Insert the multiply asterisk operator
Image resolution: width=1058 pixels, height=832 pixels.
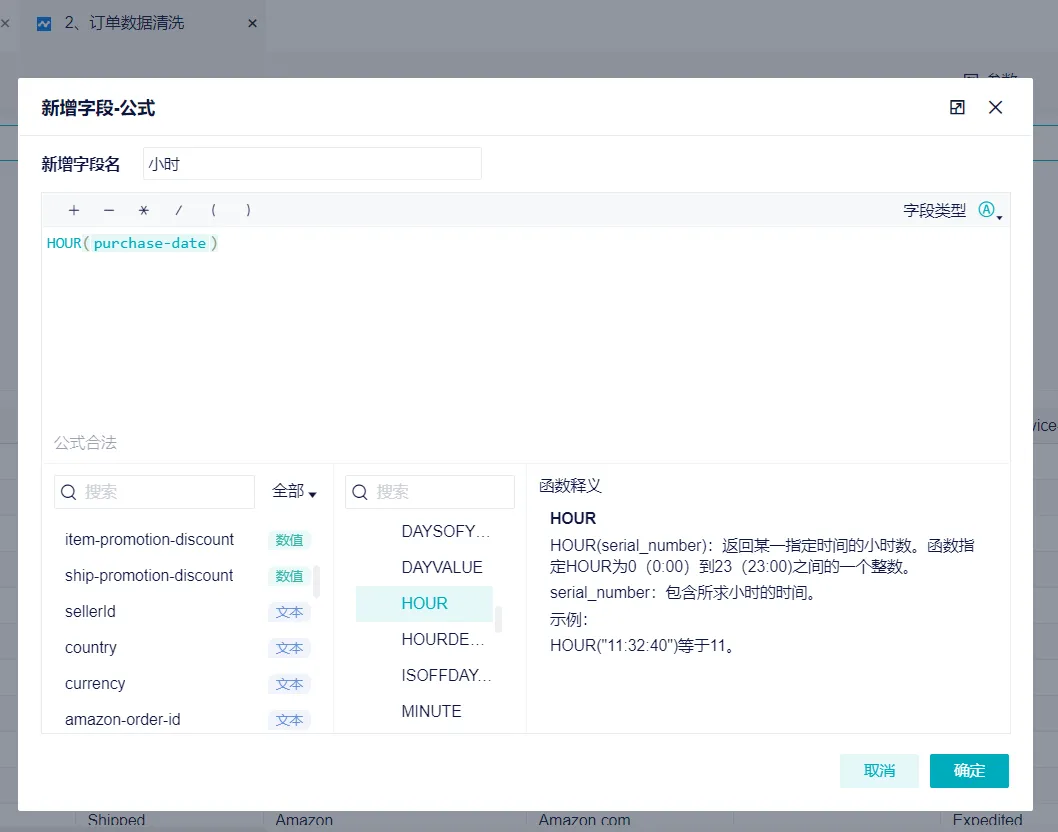click(144, 210)
